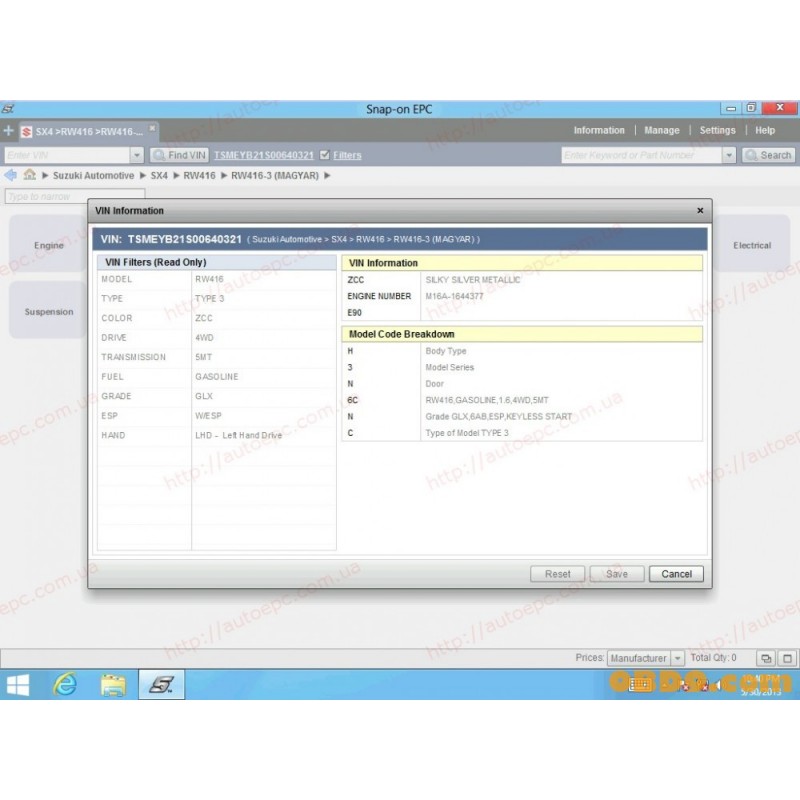Open File Explorer from the taskbar
This screenshot has width=800, height=800.
(112, 684)
